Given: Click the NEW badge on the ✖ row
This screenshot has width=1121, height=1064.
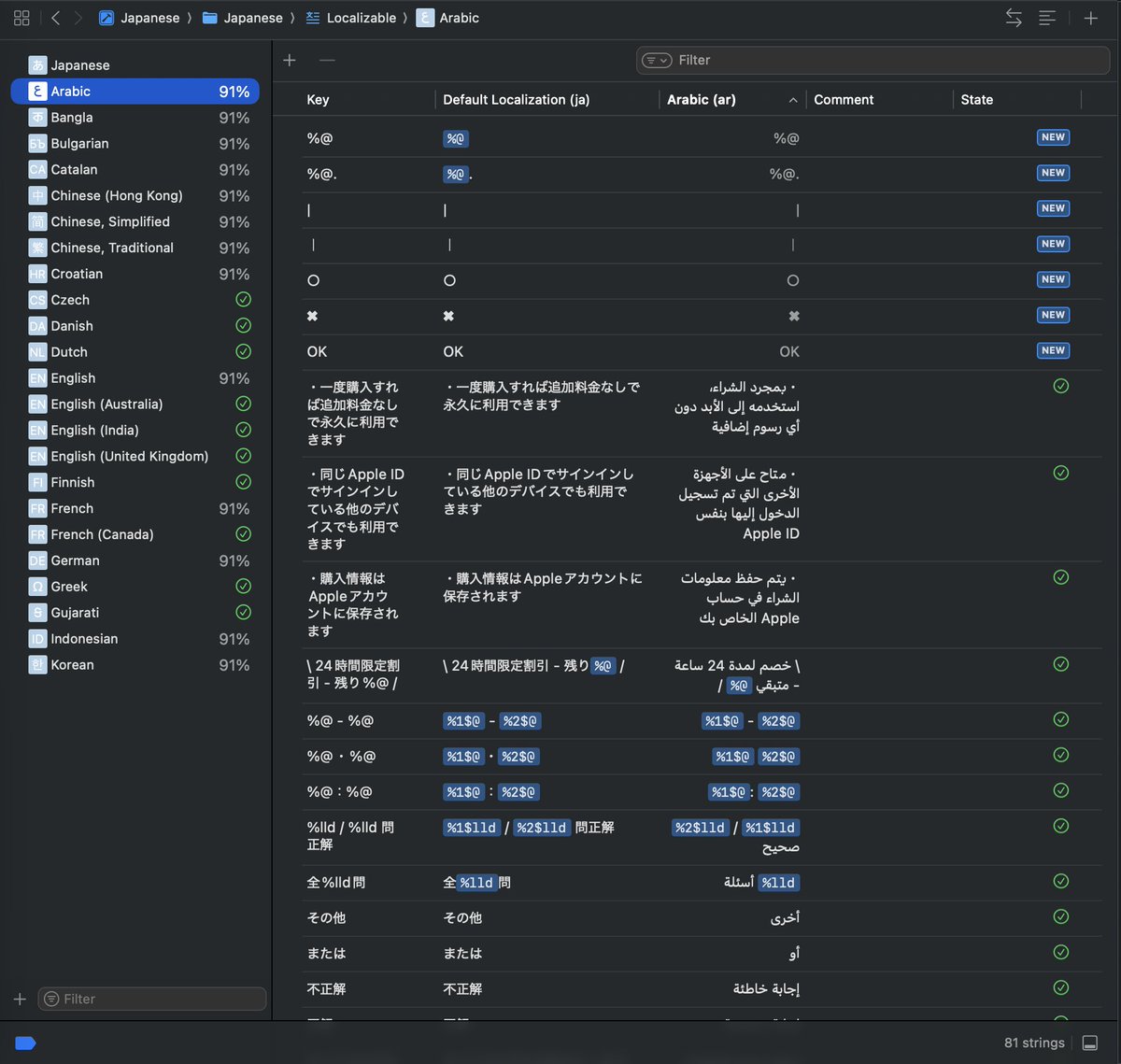Looking at the screenshot, I should [x=1053, y=315].
